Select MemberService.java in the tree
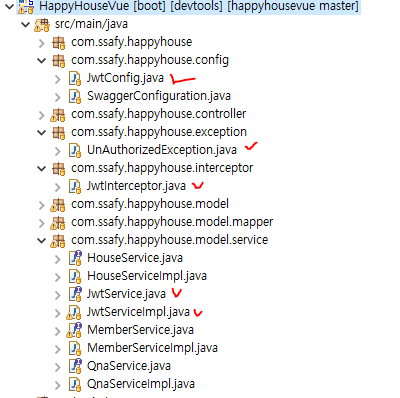Viewport: 400px width, 398px height. pyautogui.click(x=140, y=330)
